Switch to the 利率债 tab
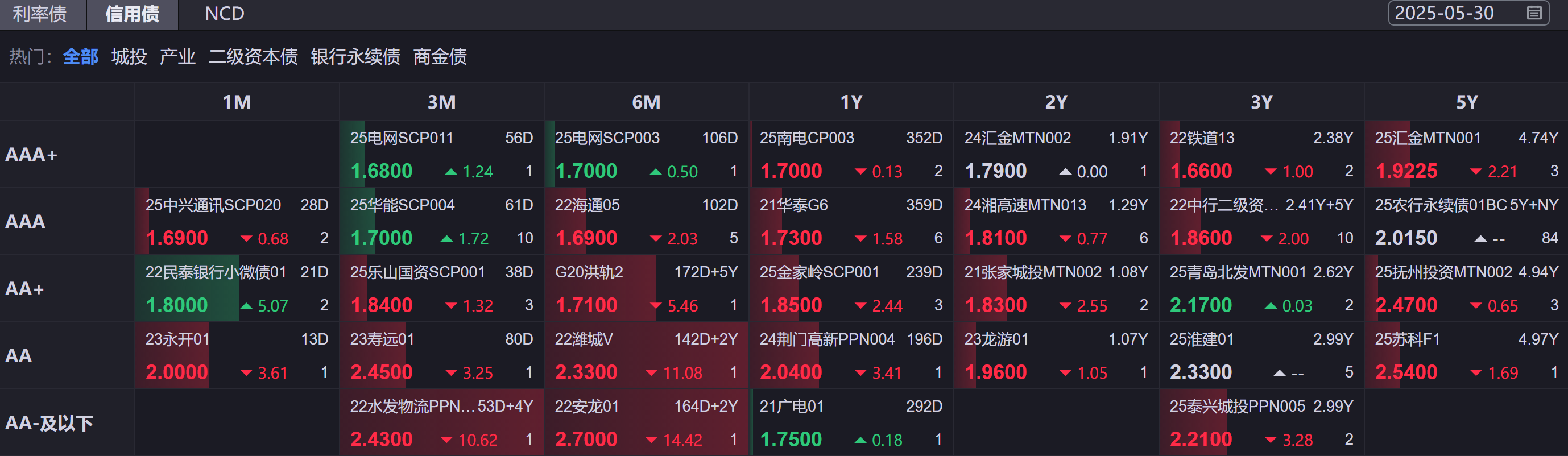Image resolution: width=1568 pixels, height=456 pixels. click(x=40, y=14)
